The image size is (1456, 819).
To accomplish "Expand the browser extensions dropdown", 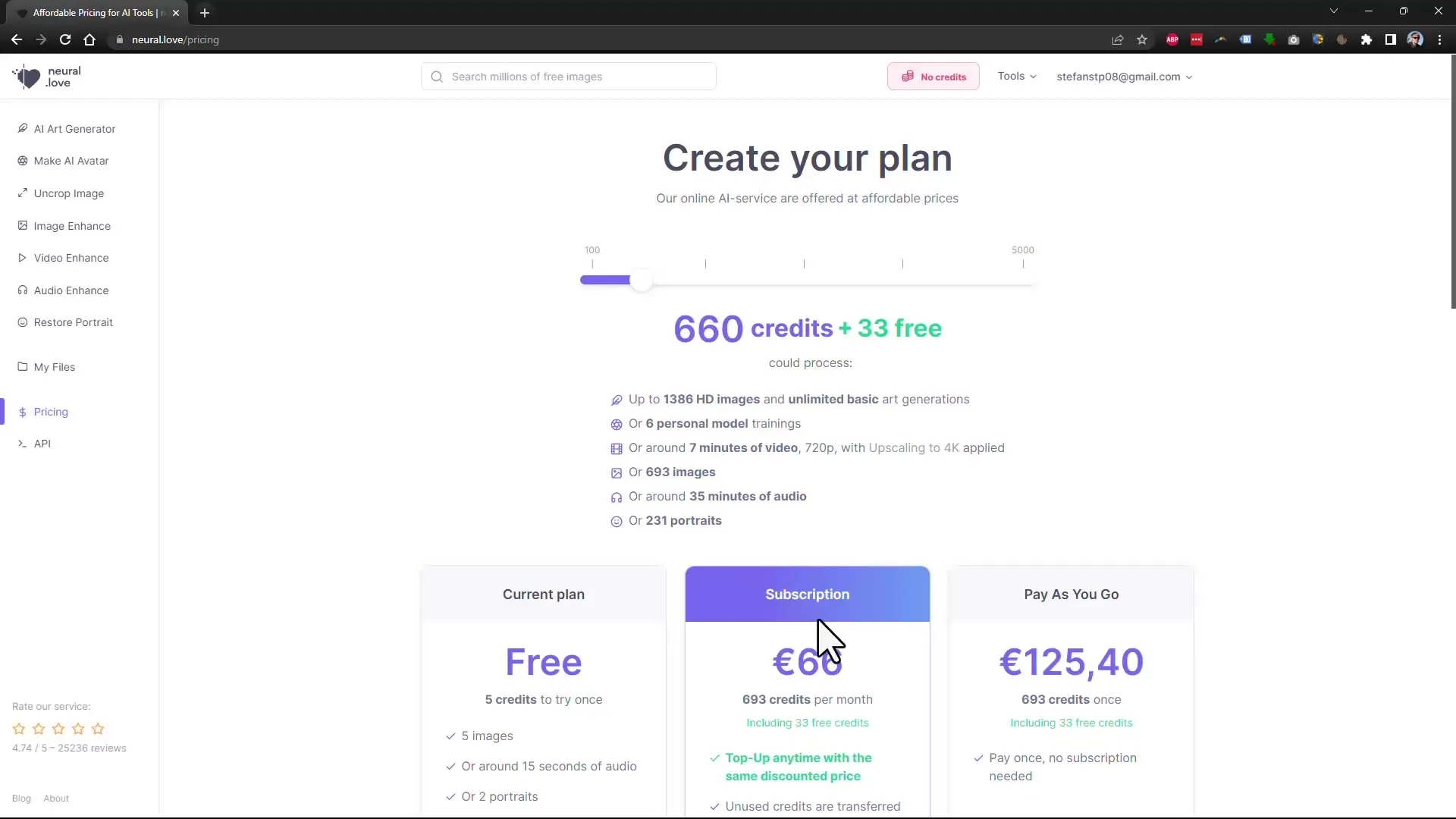I will (x=1365, y=39).
